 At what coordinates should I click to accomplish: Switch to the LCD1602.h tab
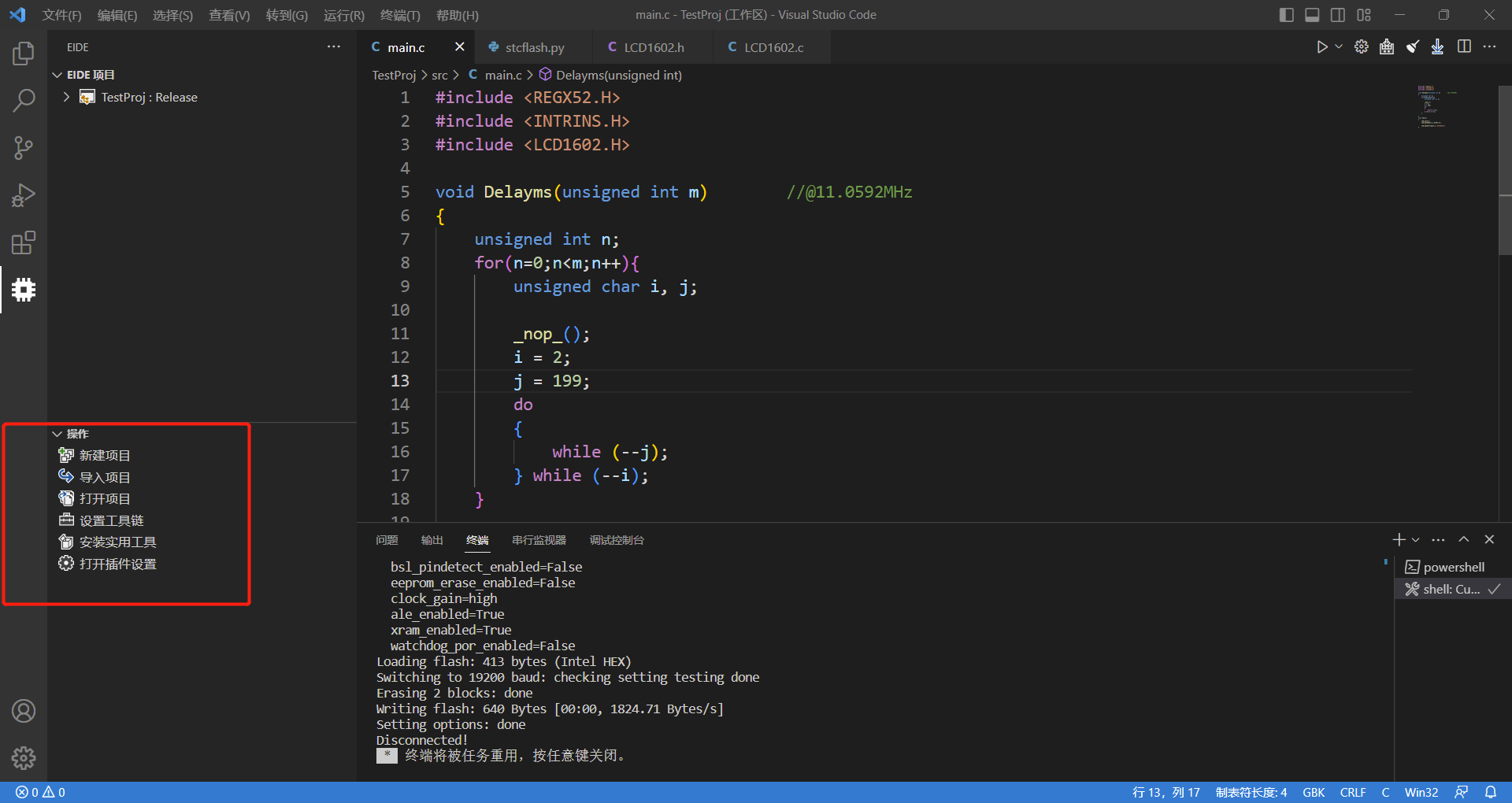pyautogui.click(x=654, y=47)
